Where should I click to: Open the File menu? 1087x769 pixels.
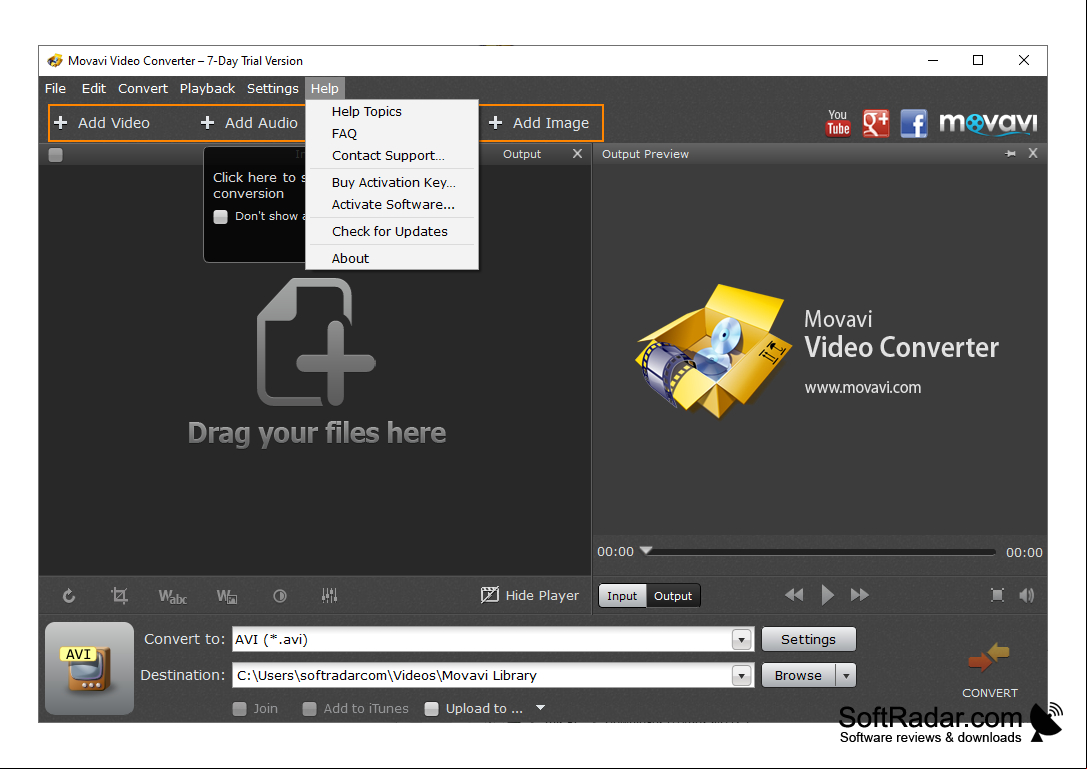(55, 89)
